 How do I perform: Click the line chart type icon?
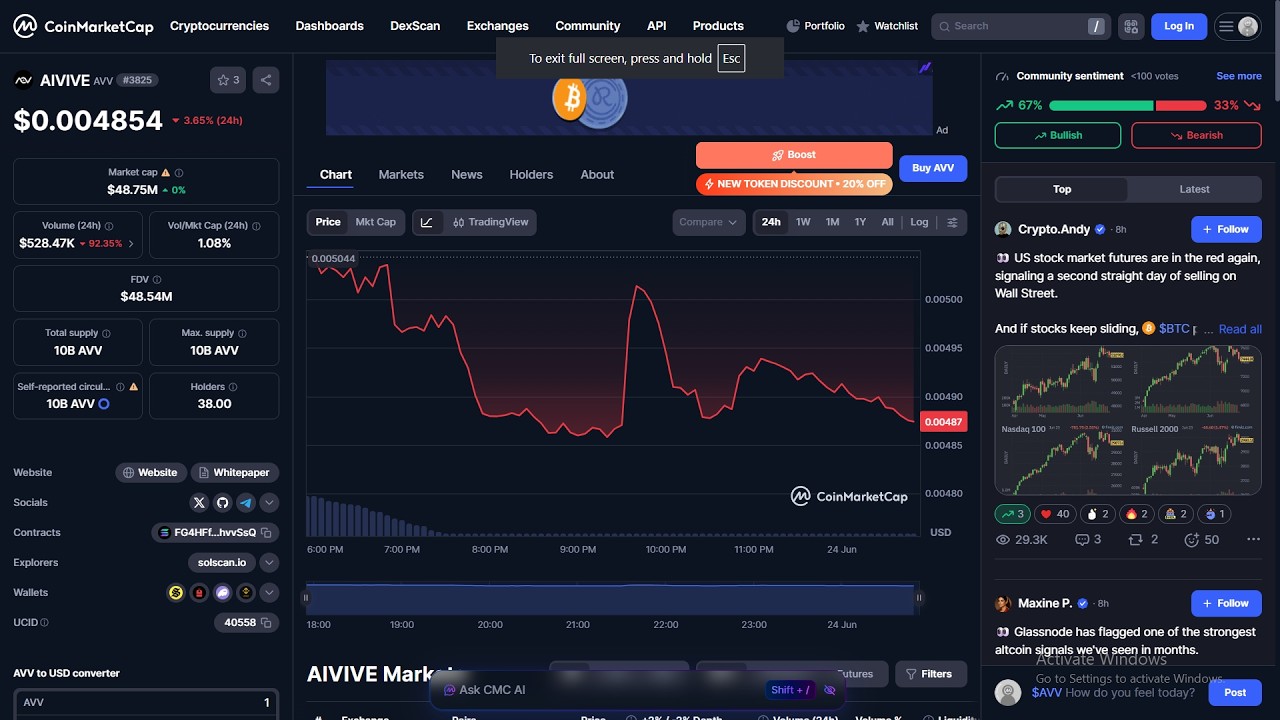(427, 222)
